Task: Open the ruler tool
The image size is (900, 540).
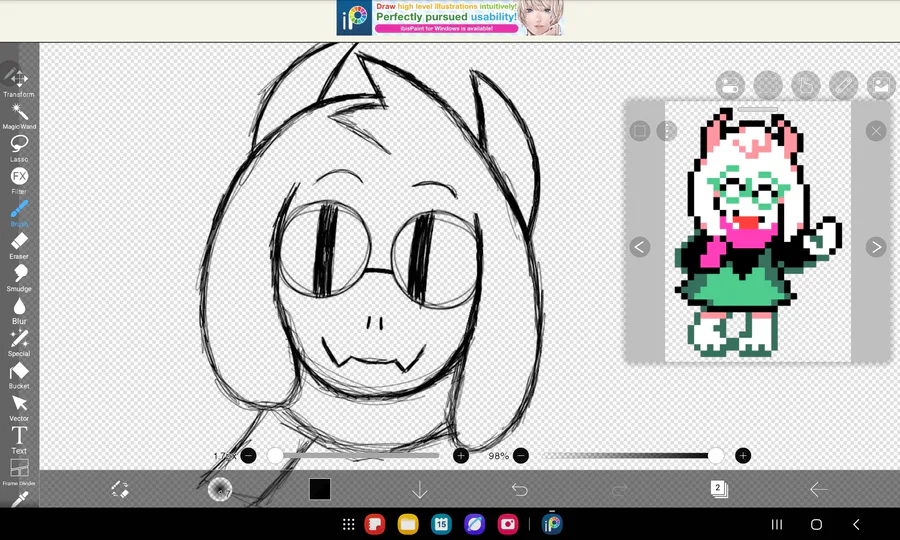Action: pos(844,86)
